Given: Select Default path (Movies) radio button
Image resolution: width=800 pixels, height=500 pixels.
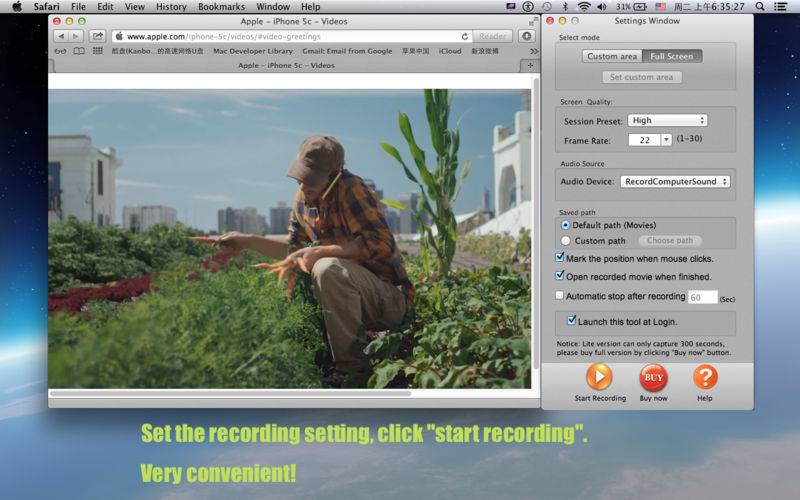Looking at the screenshot, I should point(565,225).
